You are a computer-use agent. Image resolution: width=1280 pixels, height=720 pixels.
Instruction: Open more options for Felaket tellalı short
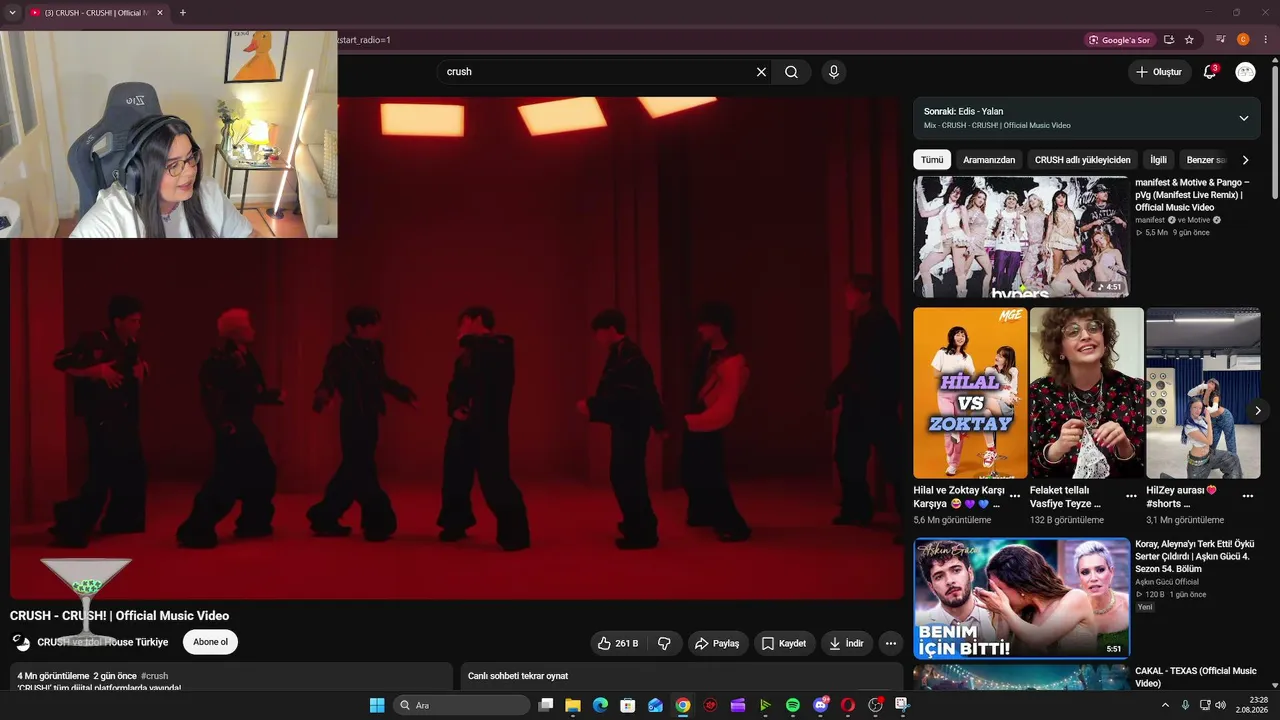click(1131, 496)
